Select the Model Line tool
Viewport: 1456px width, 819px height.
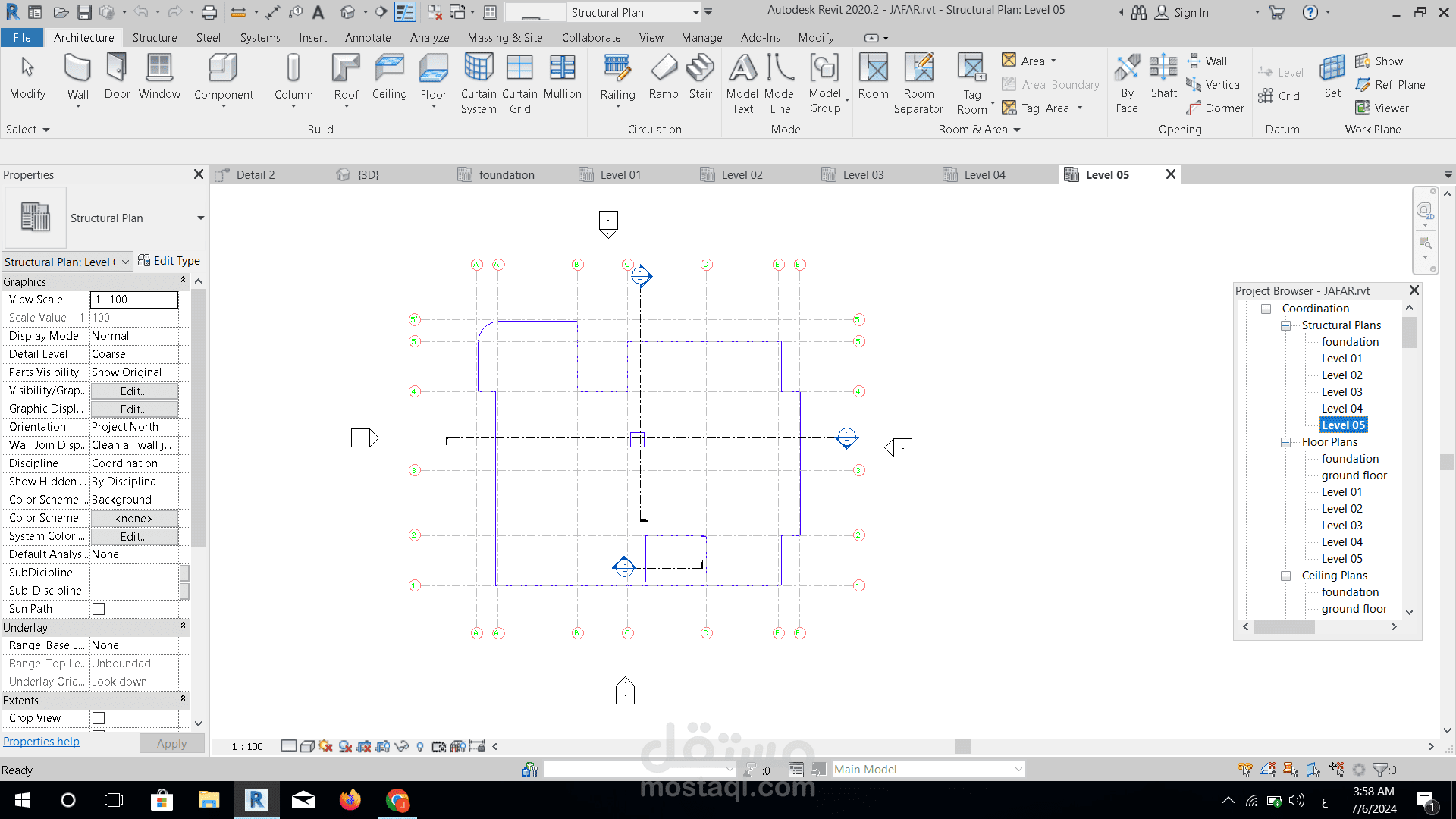780,83
